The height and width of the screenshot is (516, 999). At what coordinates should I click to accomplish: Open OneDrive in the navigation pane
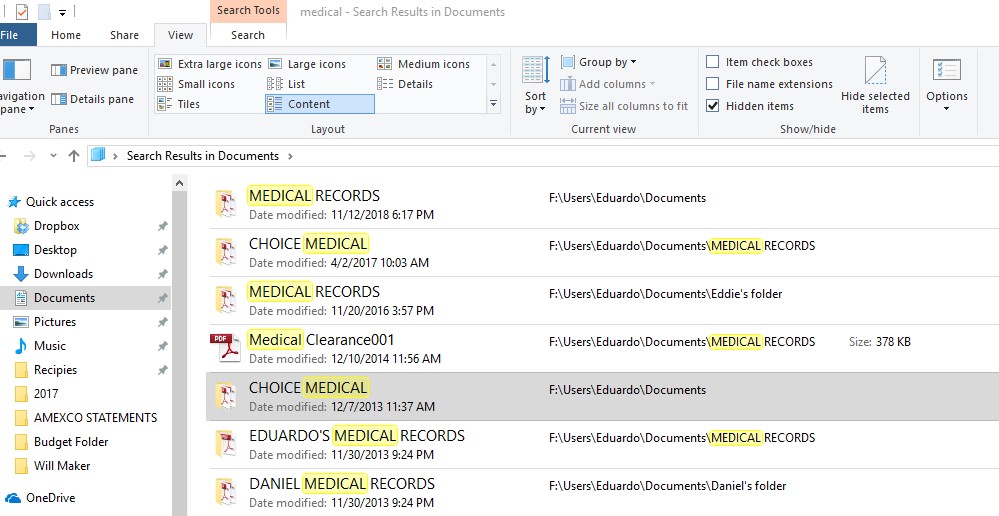50,498
